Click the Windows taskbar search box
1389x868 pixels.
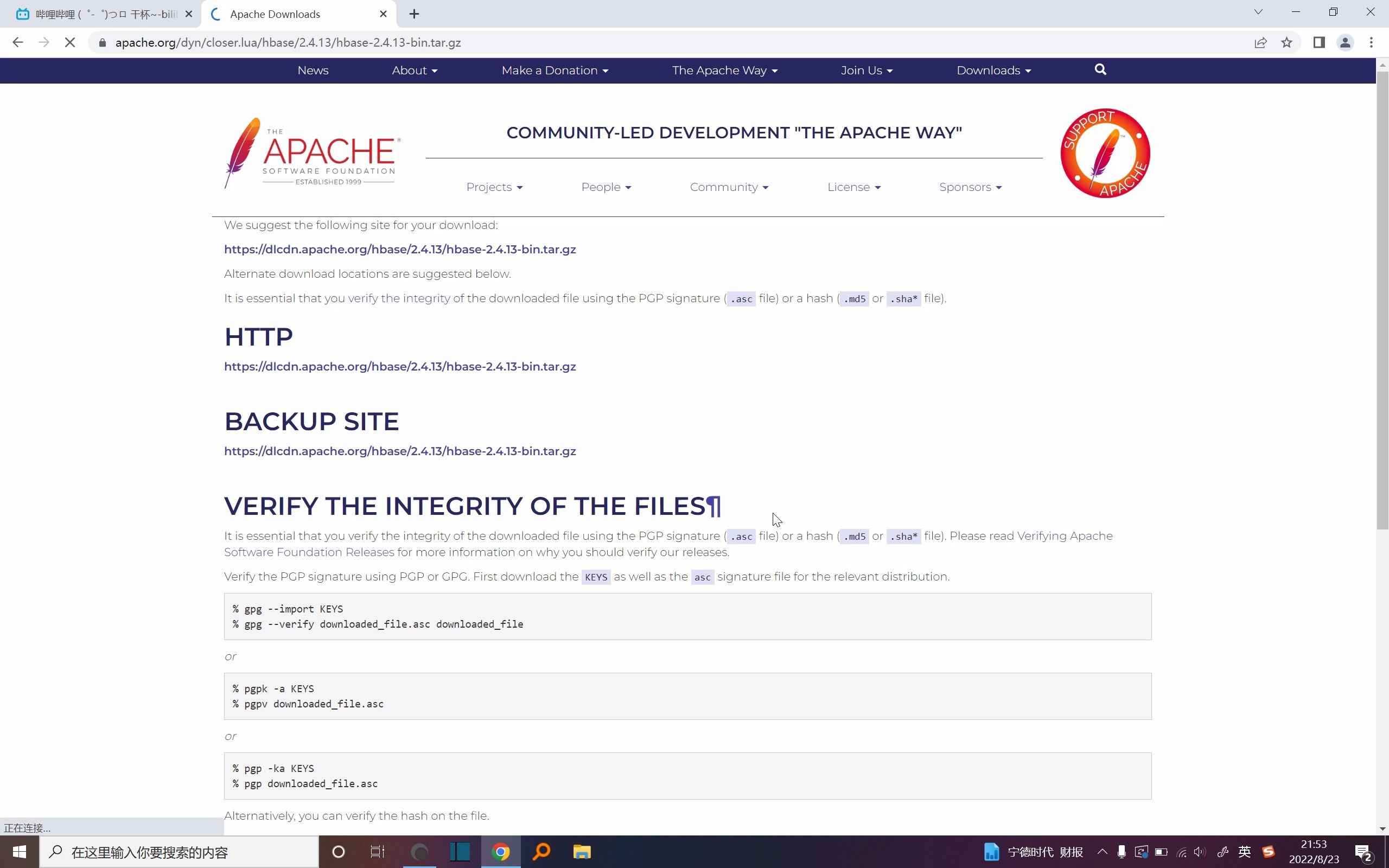click(x=179, y=852)
